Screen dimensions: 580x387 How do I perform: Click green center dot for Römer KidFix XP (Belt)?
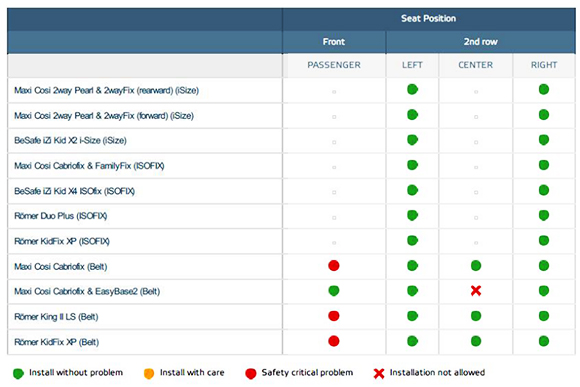tap(476, 341)
